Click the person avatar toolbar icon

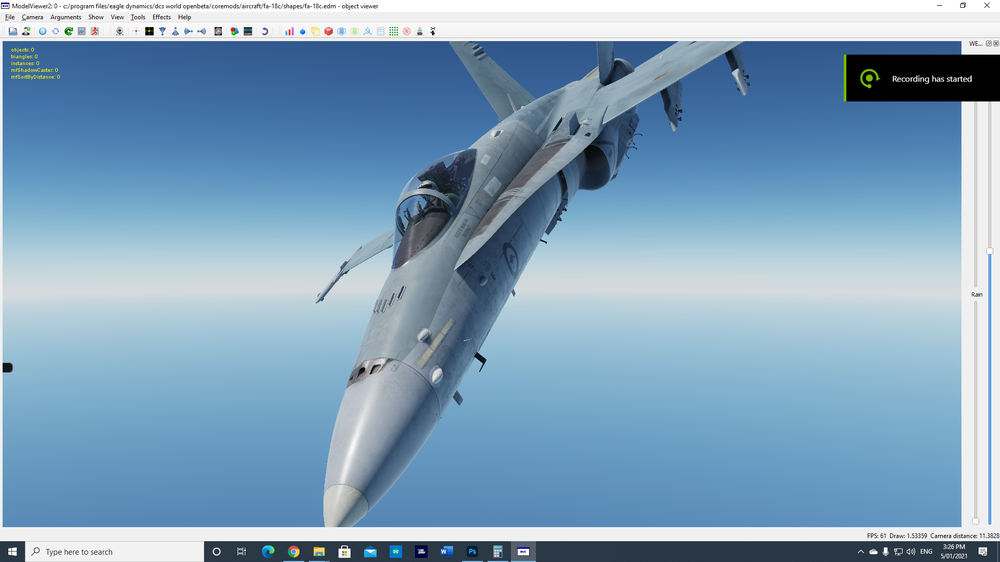(x=26, y=31)
